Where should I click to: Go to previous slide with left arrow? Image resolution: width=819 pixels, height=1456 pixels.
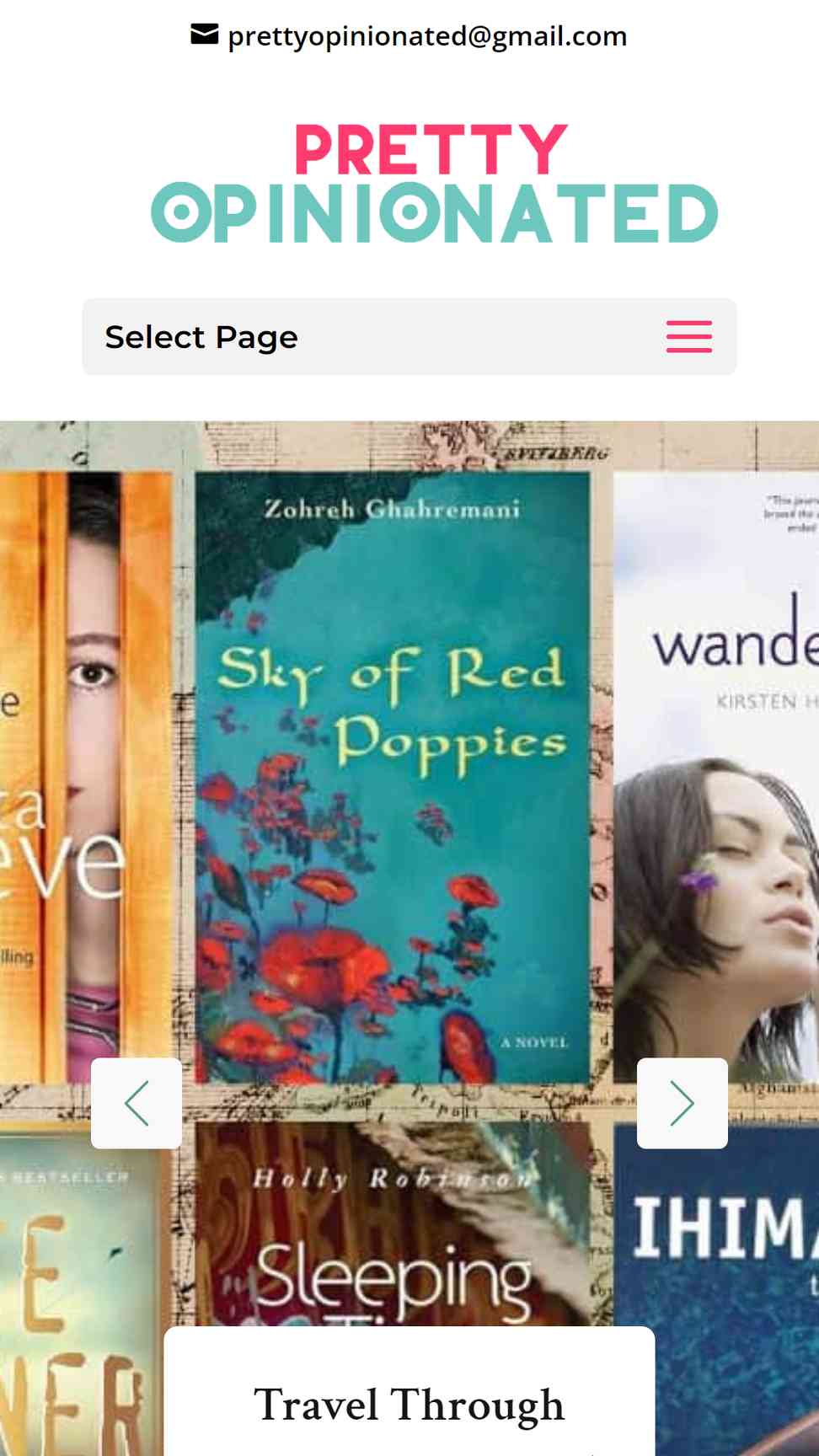click(136, 1103)
